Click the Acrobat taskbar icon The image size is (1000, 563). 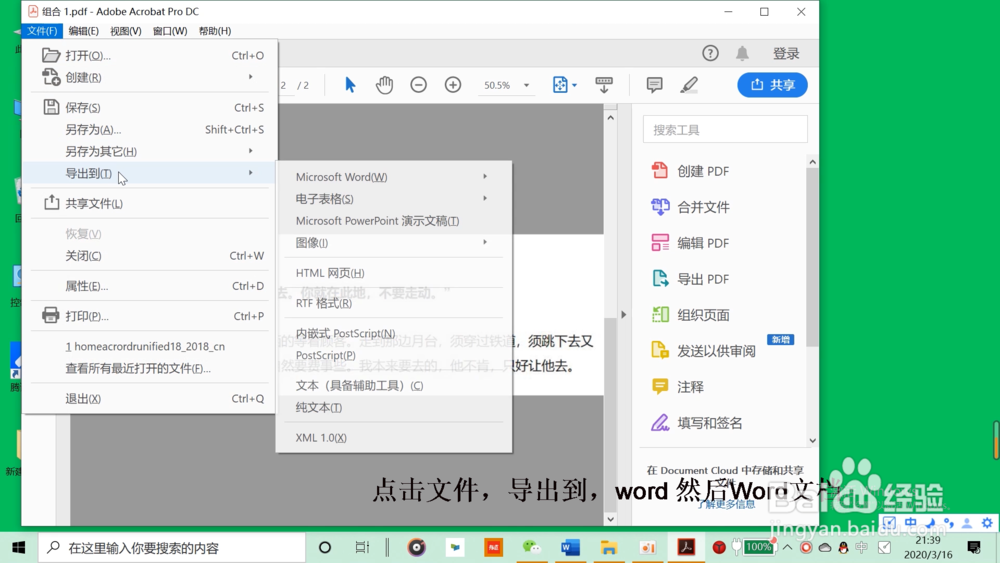(686, 548)
